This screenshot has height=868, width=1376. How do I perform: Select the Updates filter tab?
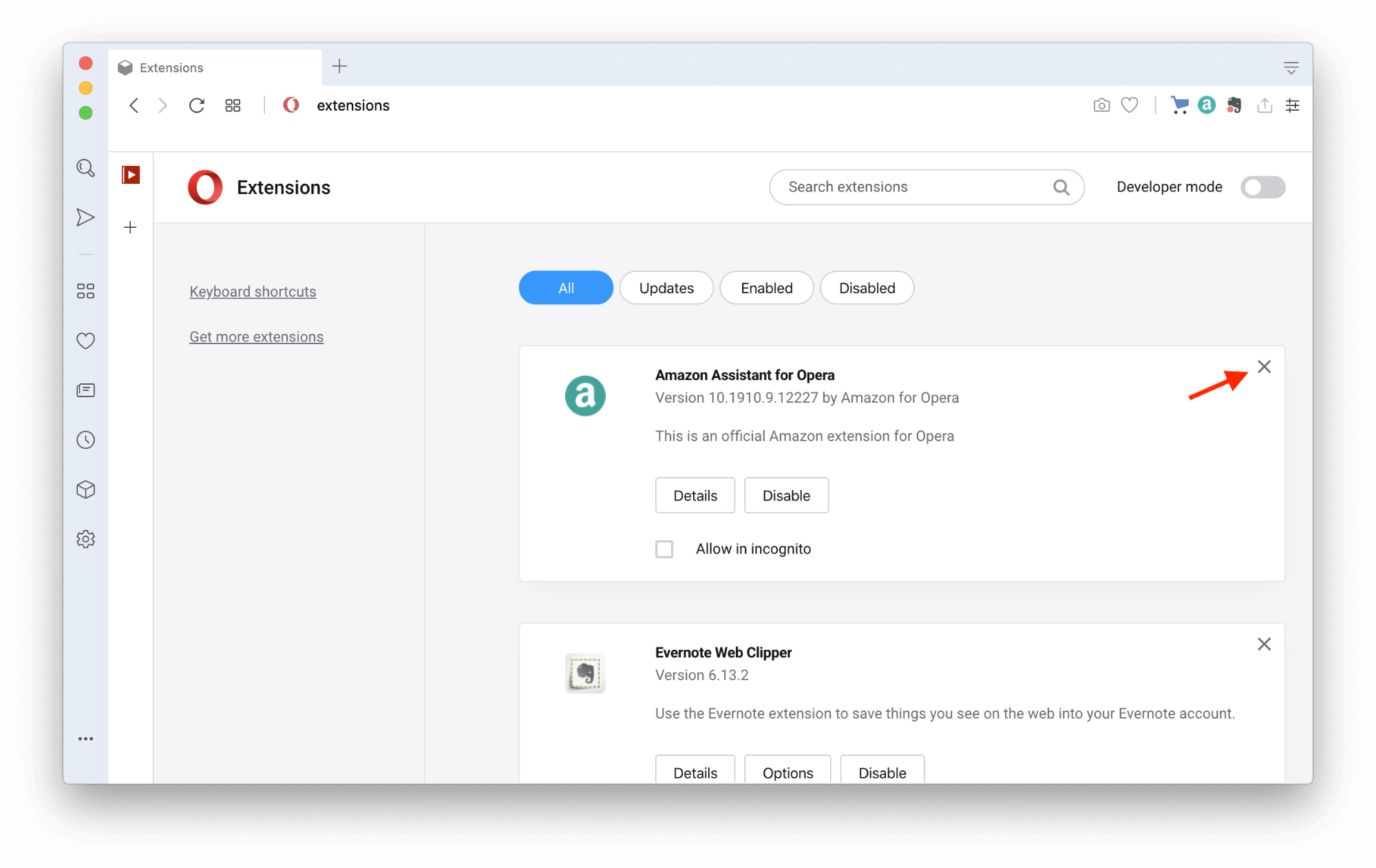(666, 288)
